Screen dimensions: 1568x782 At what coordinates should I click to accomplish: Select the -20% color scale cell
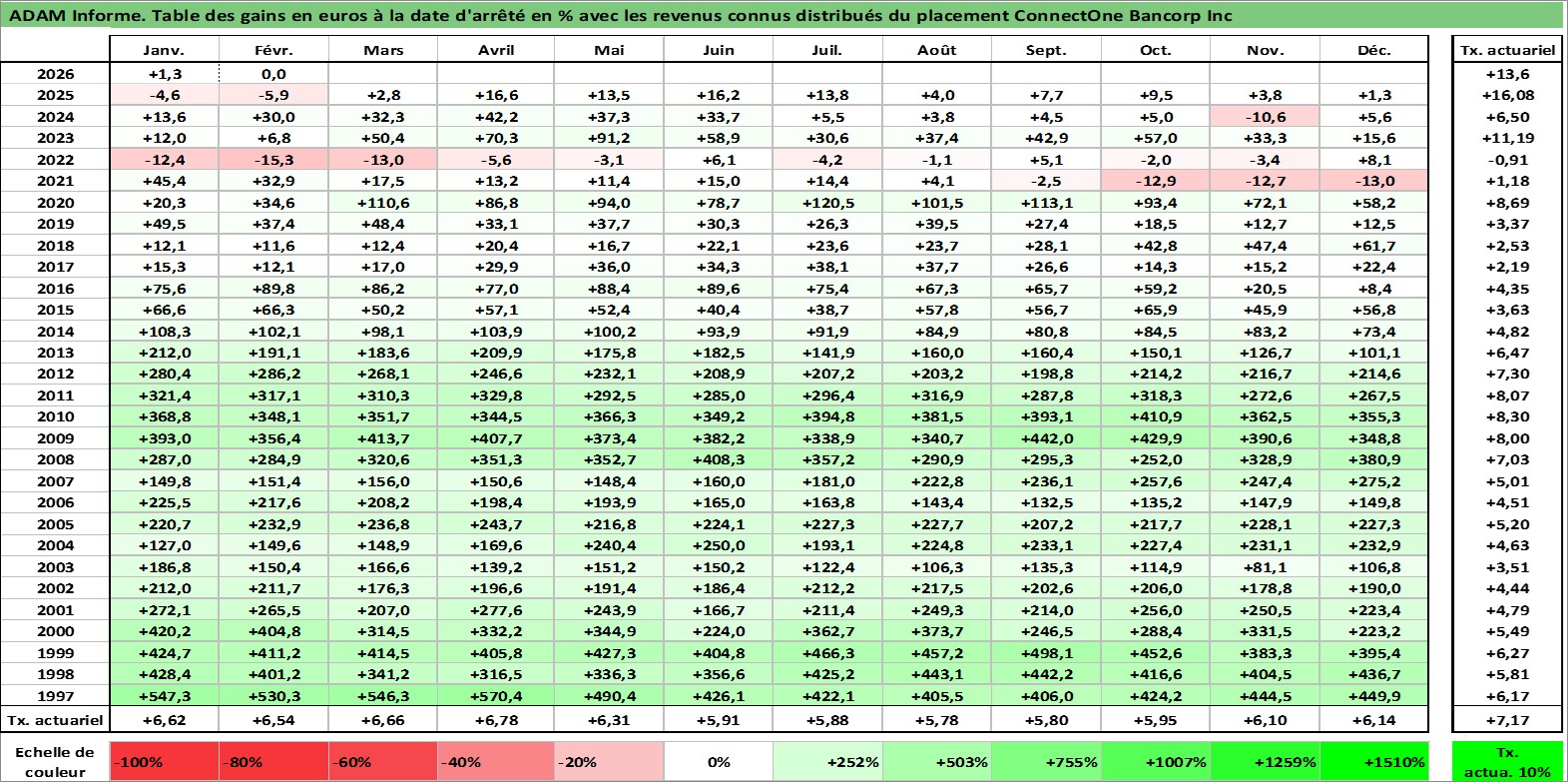[x=609, y=761]
